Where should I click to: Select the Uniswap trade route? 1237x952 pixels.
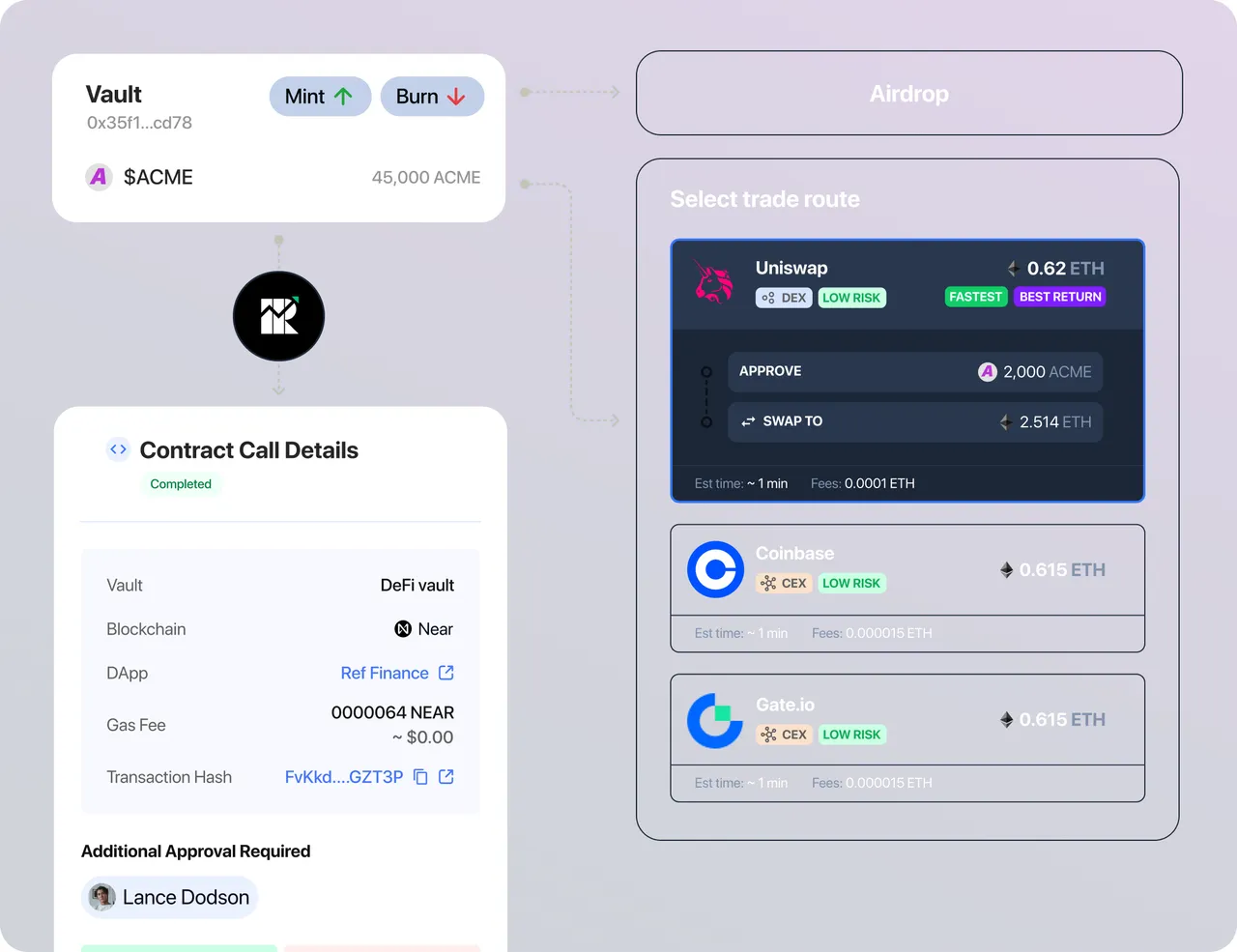907,371
